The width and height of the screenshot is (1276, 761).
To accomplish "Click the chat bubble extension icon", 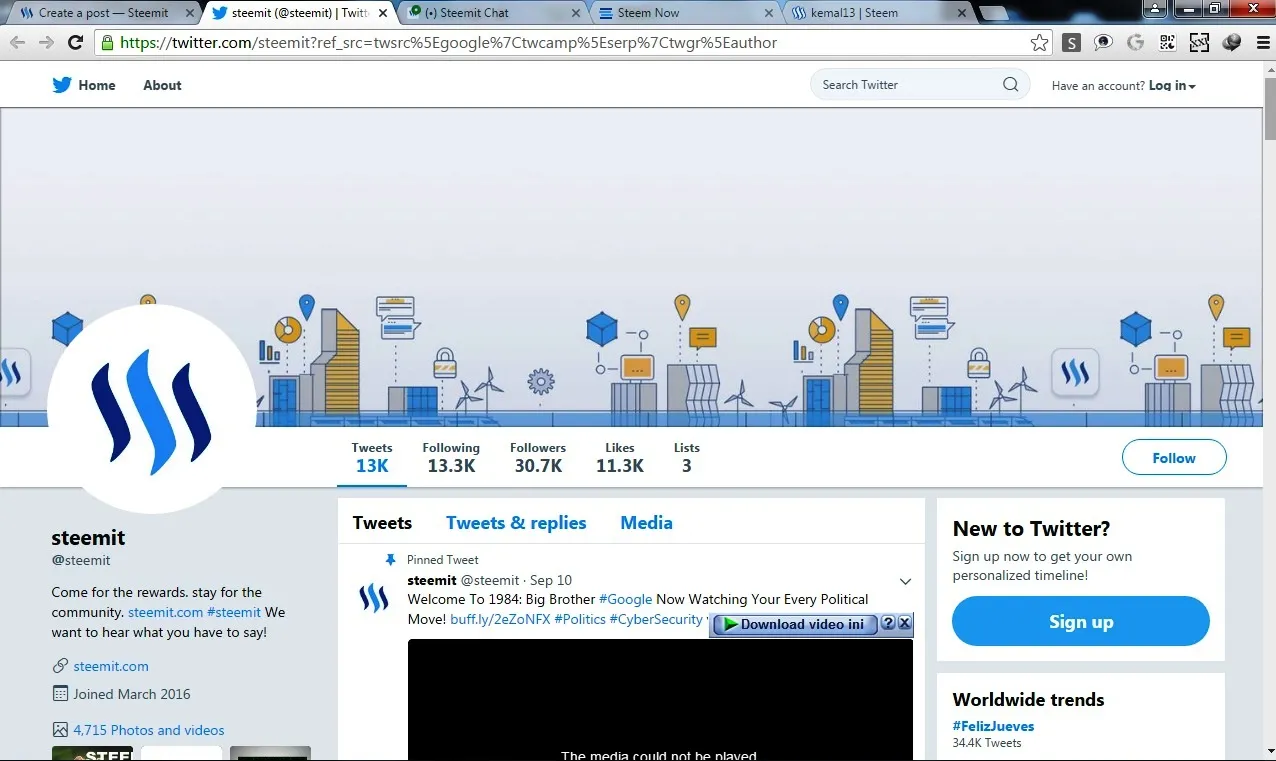I will click(1104, 43).
